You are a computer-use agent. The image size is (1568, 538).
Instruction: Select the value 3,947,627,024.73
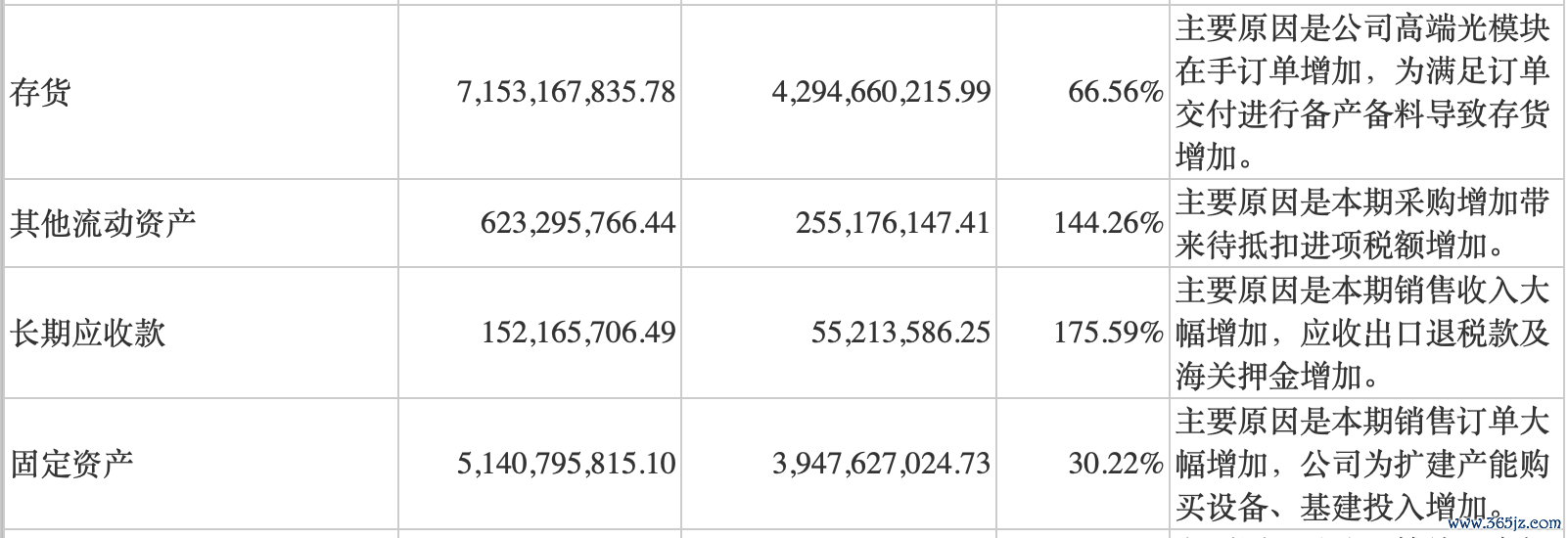(881, 463)
